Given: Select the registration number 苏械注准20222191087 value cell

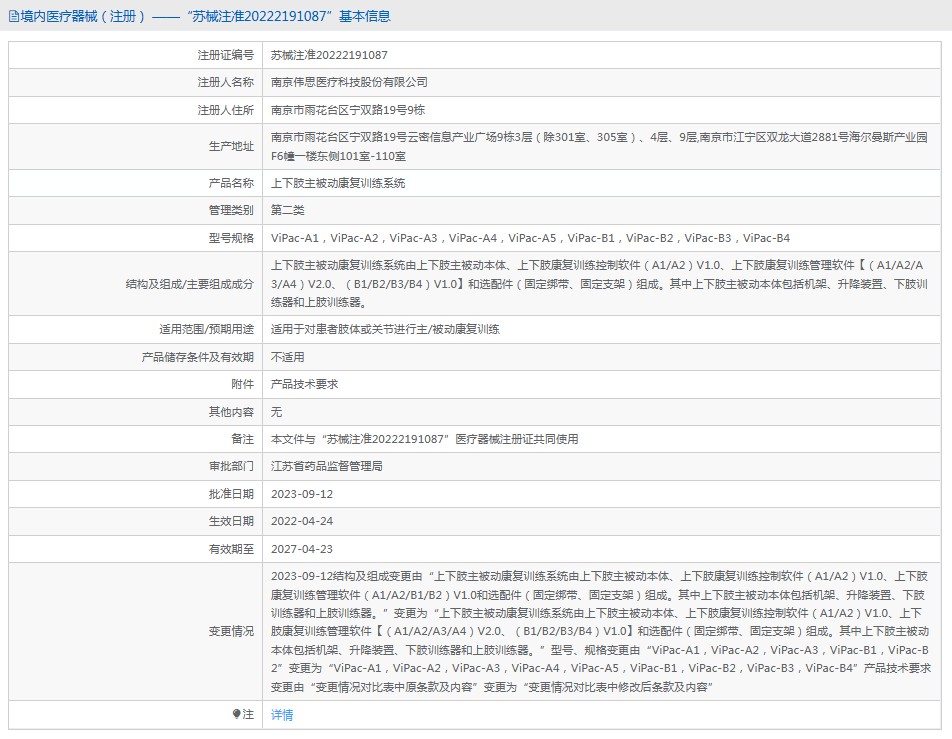Looking at the screenshot, I should tap(329, 56).
